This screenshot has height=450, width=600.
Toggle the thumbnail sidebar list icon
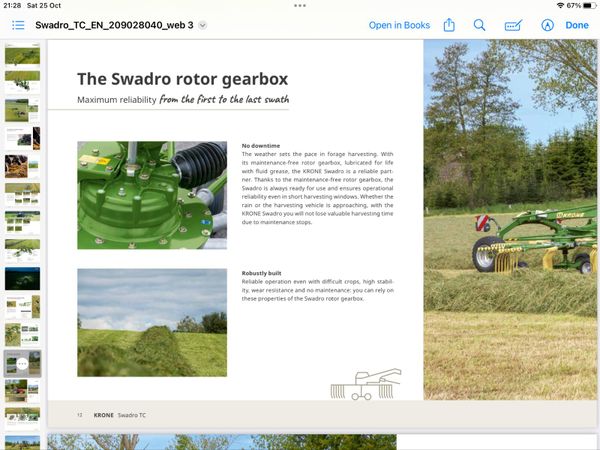tap(18, 25)
